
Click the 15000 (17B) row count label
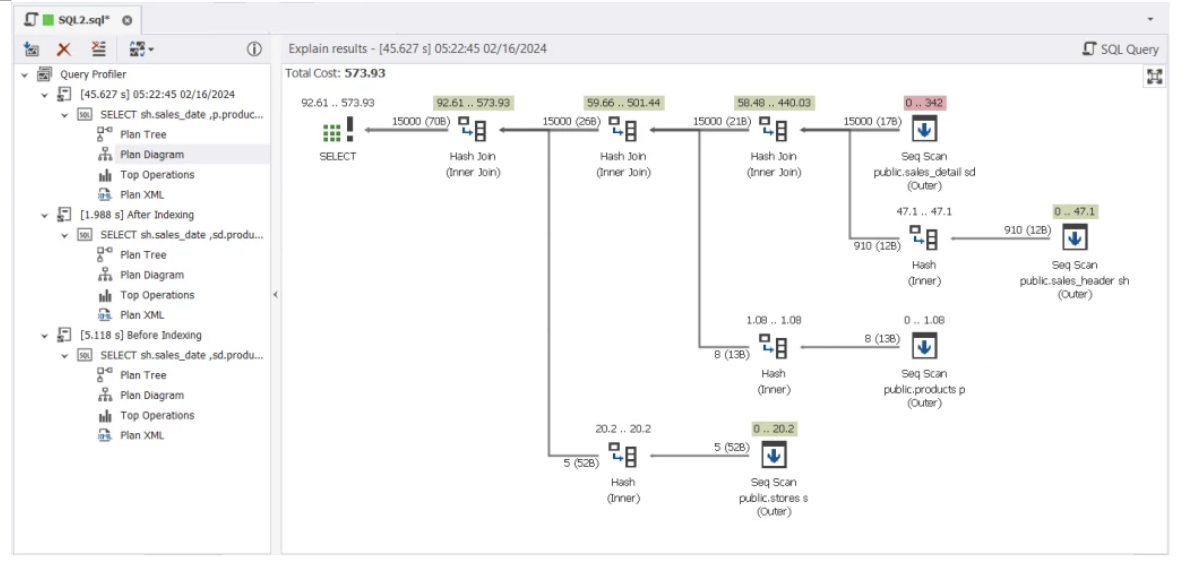click(x=872, y=121)
